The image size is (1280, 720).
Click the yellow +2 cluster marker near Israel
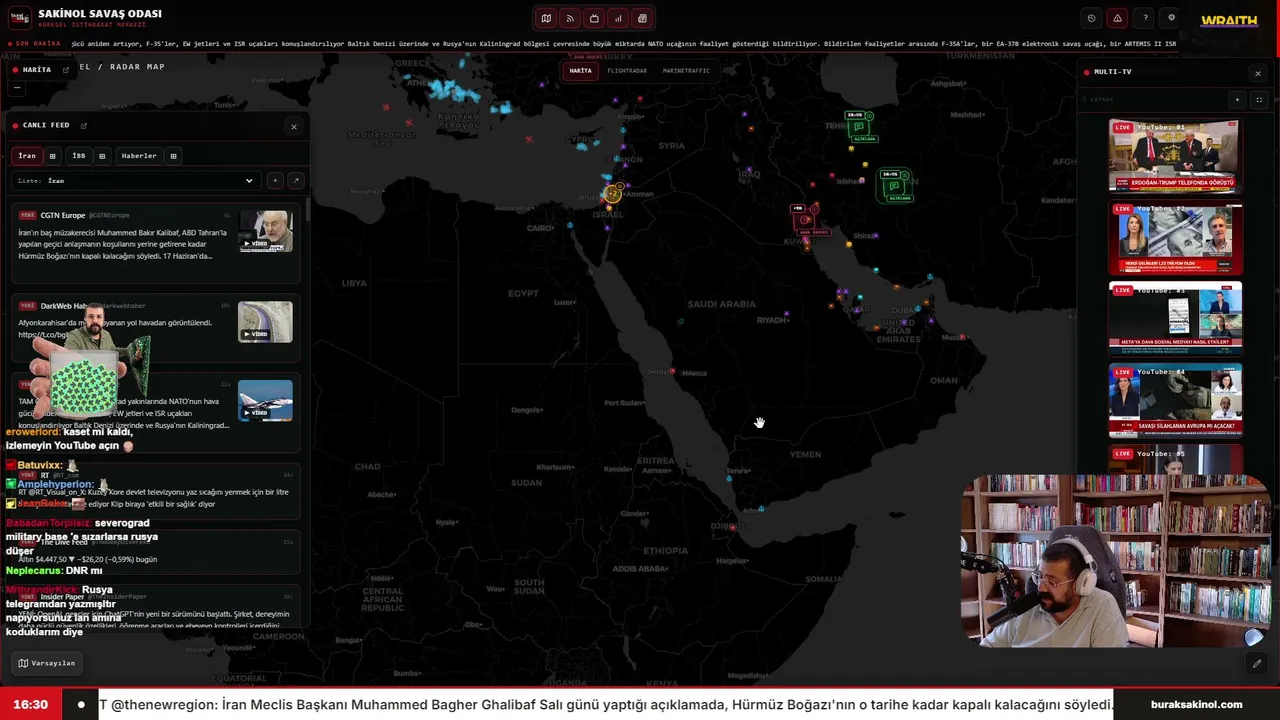[x=612, y=193]
